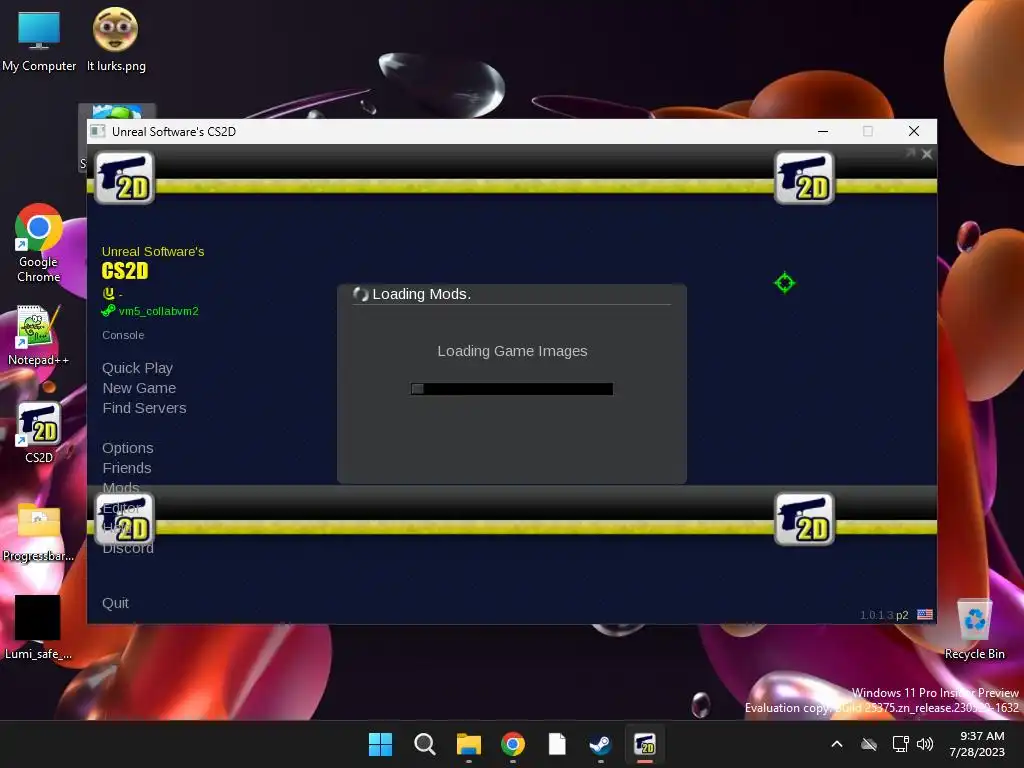Open the clock and date panel
The image size is (1024, 768).
pos(978,744)
